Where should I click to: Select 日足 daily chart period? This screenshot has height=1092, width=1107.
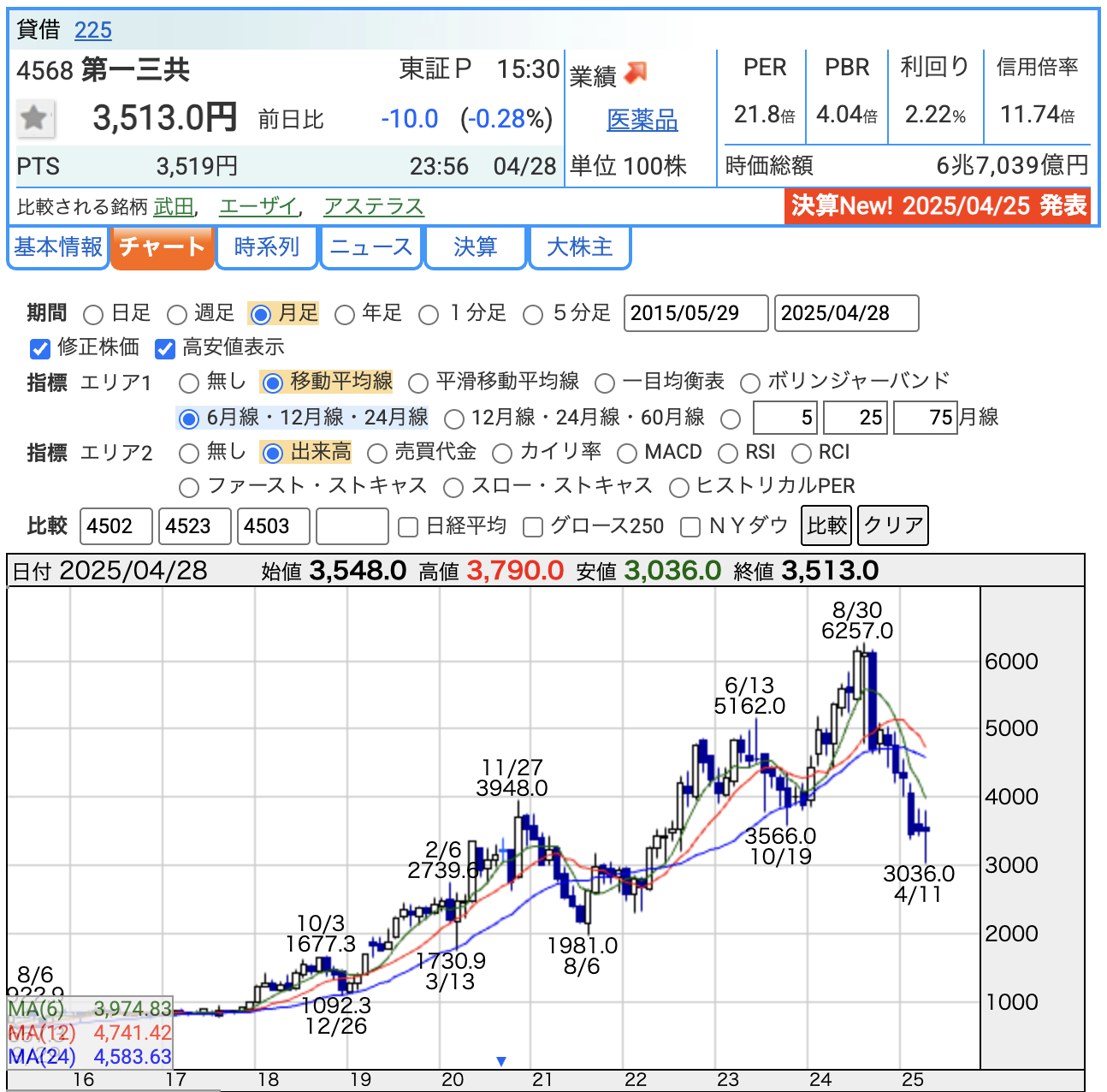(94, 315)
